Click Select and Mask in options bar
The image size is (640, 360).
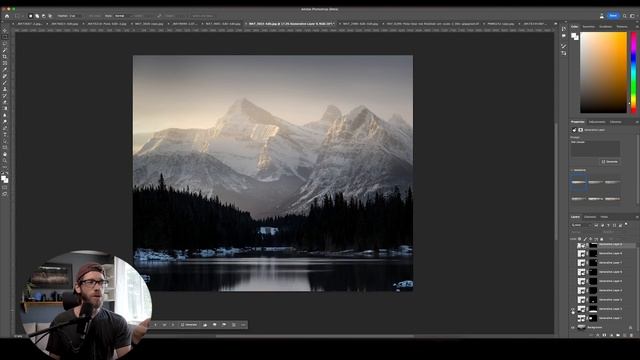203,16
